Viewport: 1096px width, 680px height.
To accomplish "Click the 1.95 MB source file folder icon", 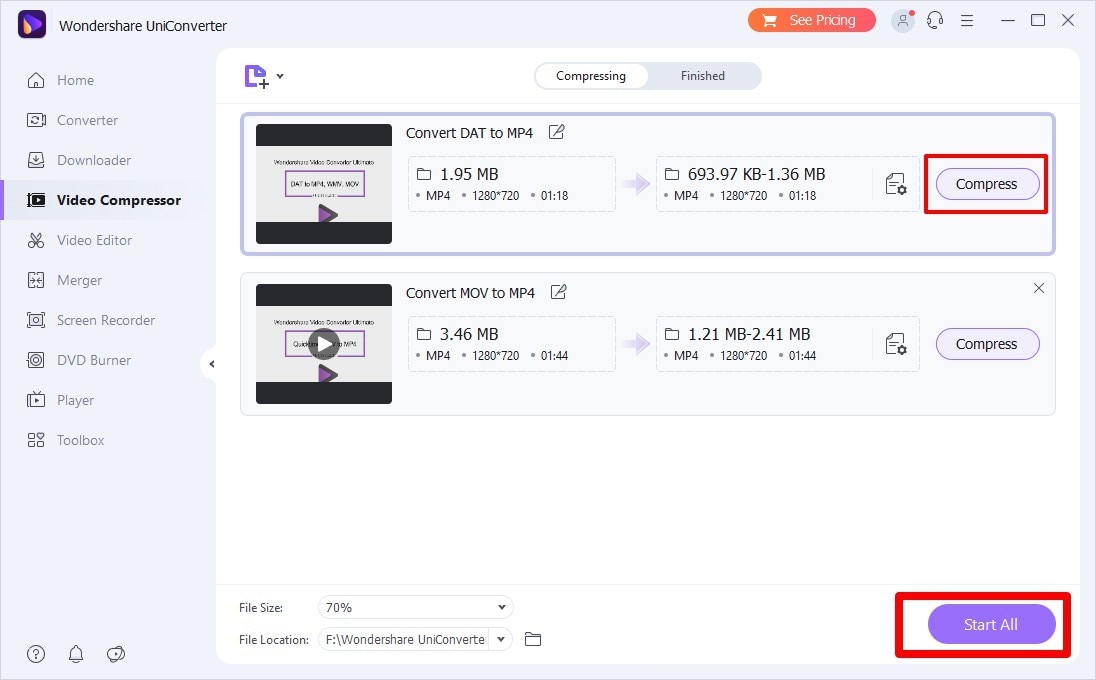I will [424, 174].
